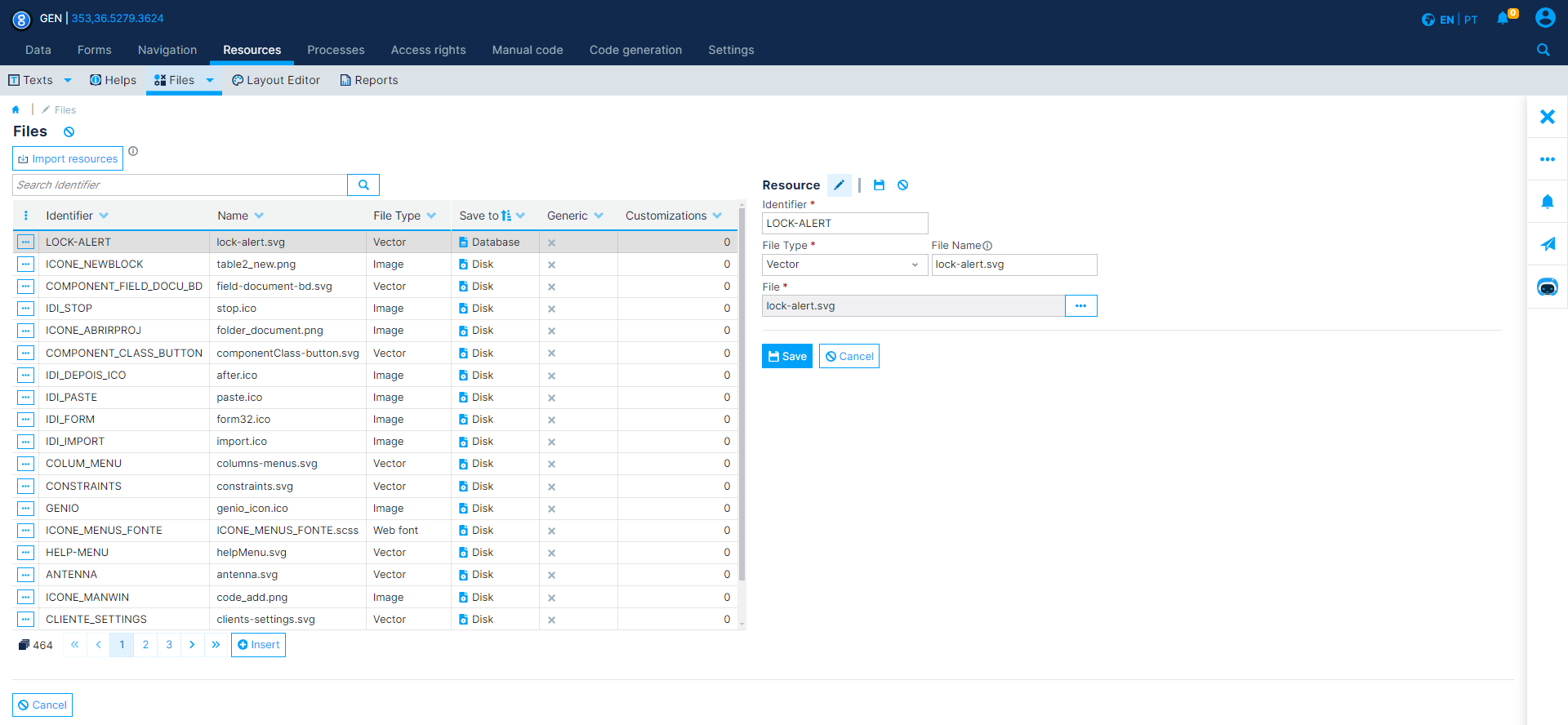
Task: Open table column settings dots icon
Action: click(x=26, y=216)
